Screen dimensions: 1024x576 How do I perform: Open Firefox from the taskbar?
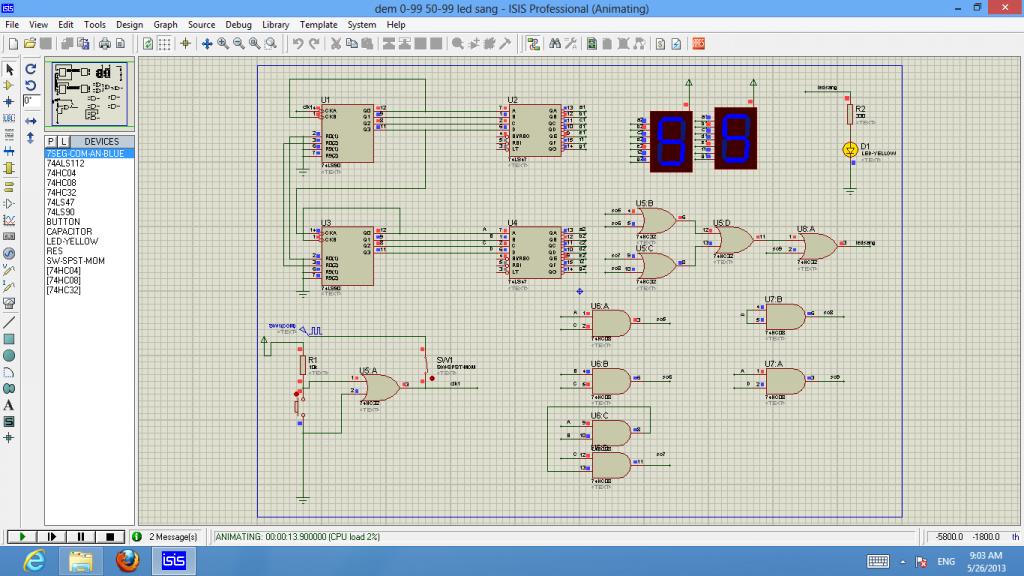pyautogui.click(x=127, y=561)
